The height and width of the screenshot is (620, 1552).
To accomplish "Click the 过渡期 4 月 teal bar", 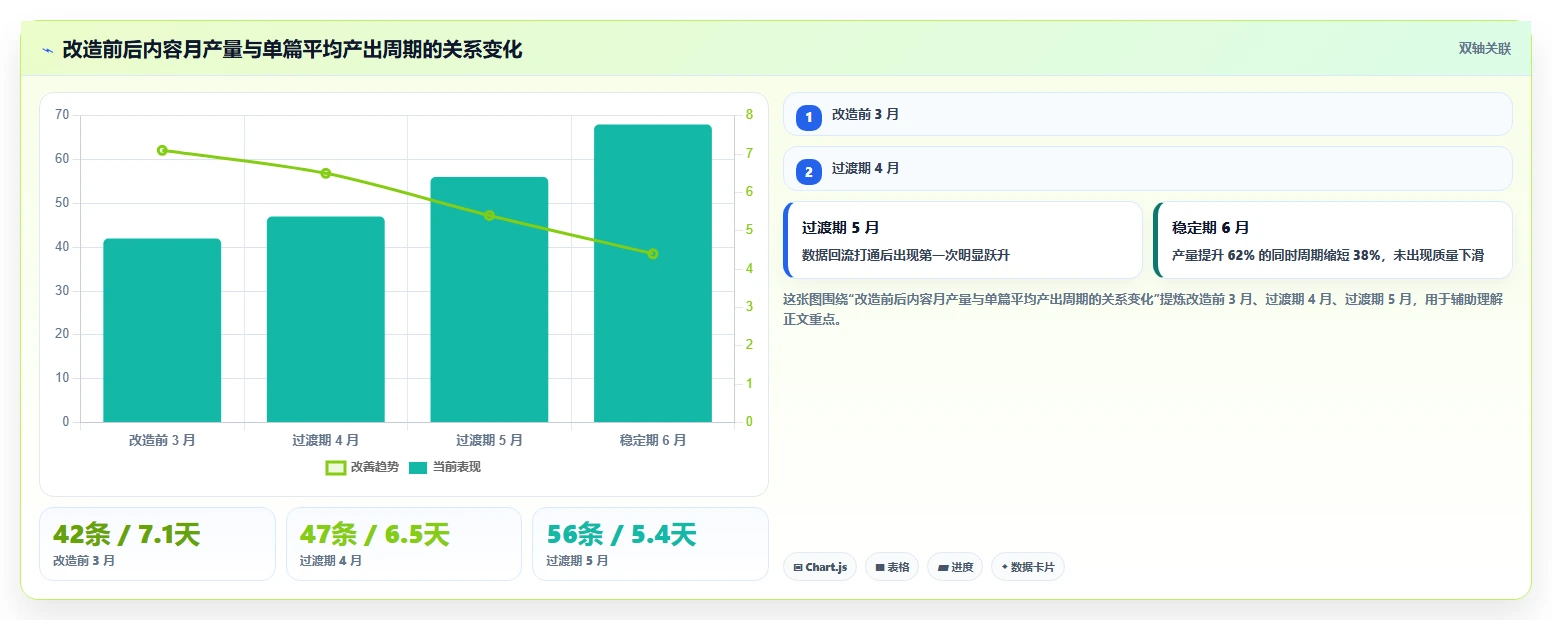I will pos(325,319).
